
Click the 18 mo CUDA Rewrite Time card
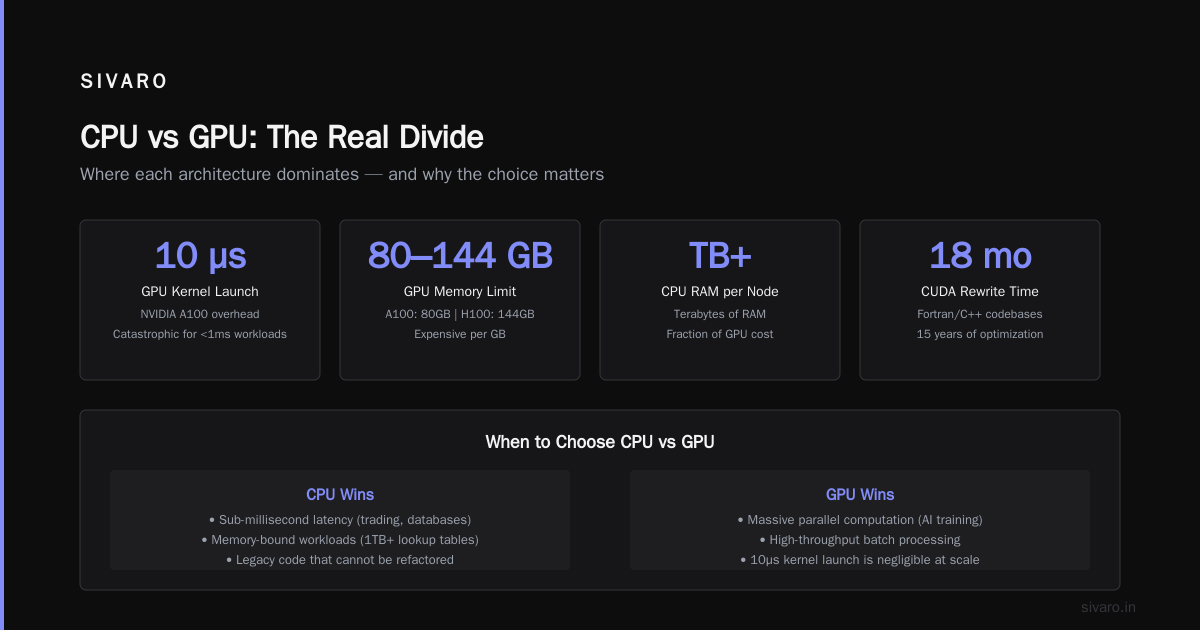[x=980, y=300]
